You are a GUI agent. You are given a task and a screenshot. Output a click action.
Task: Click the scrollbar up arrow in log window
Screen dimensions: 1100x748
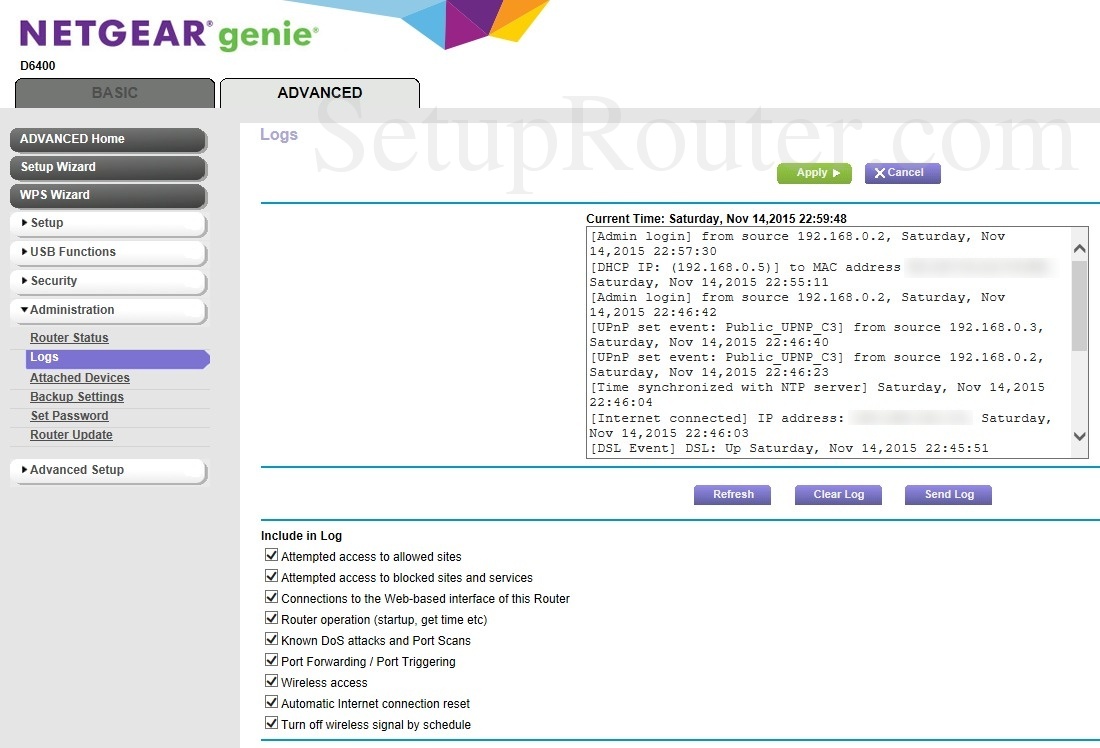pyautogui.click(x=1078, y=247)
